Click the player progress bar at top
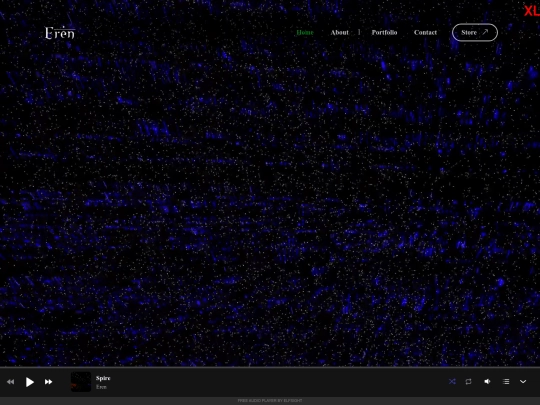540x405 pixels. [x=270, y=367]
